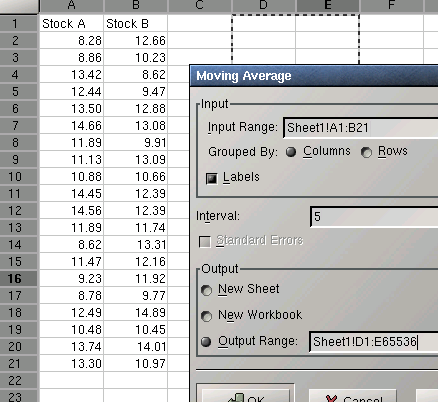Screen dimensions: 438x402
Task: Click the OK button icon
Action: tap(236, 397)
